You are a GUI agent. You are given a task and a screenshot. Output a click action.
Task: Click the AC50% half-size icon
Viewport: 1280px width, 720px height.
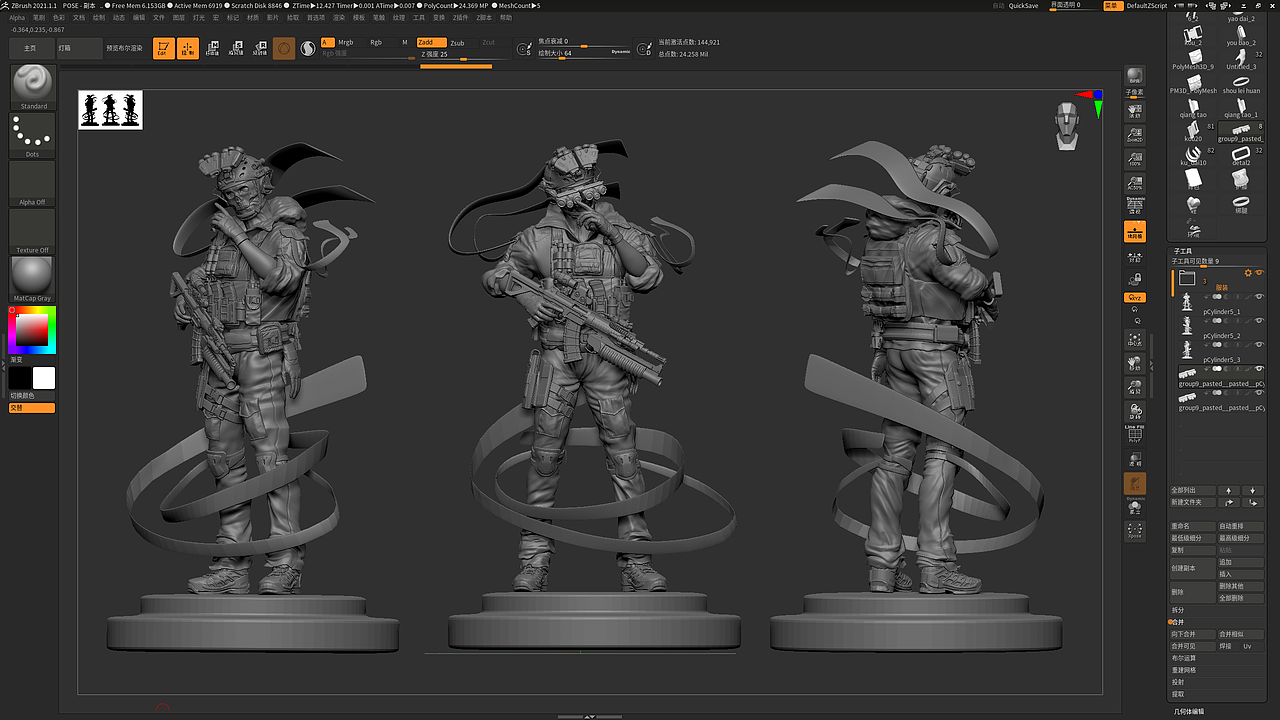[x=1135, y=181]
